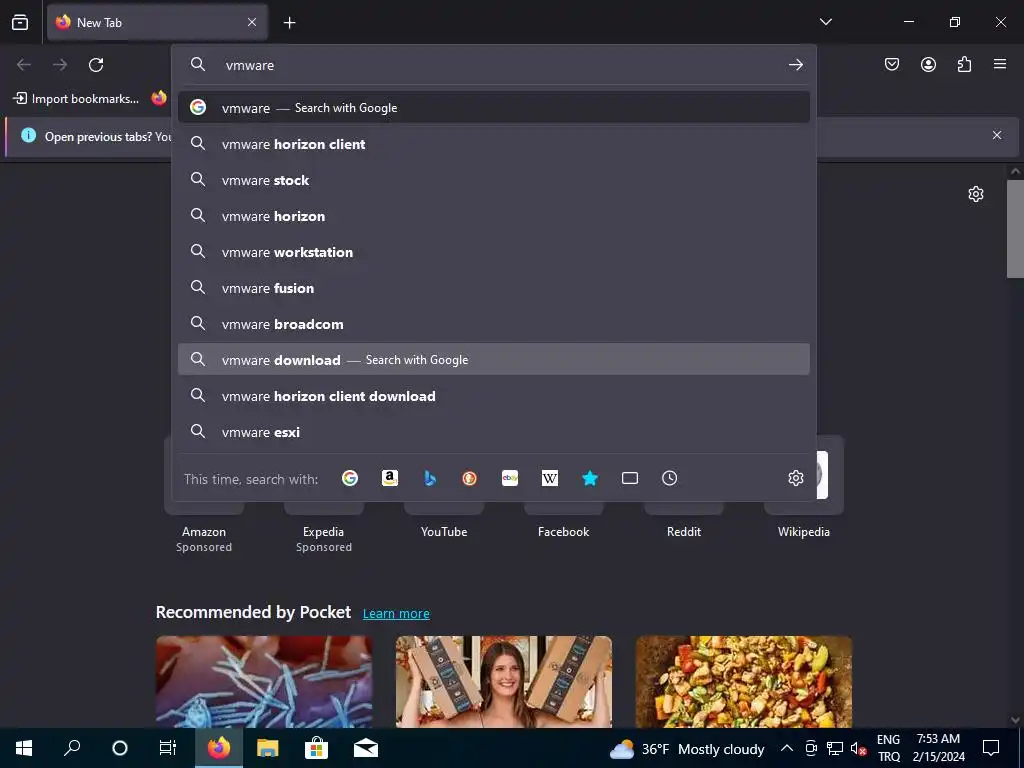The image size is (1024, 768).
Task: Personalize new tab gear icon
Action: 976,194
